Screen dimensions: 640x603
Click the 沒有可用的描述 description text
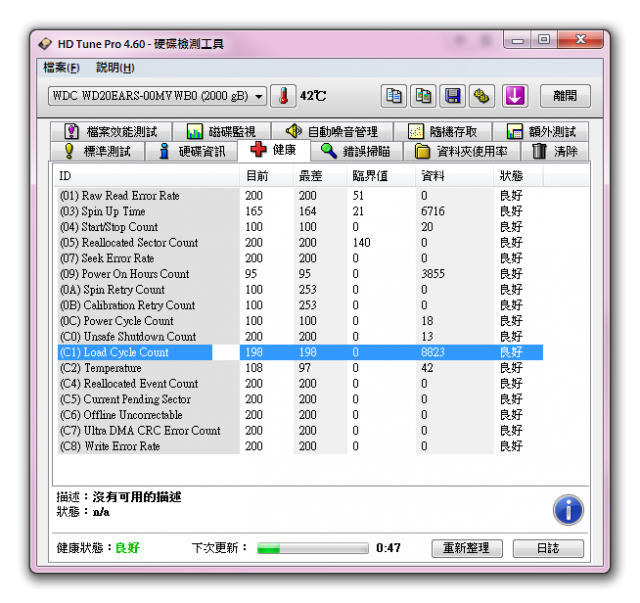point(137,497)
